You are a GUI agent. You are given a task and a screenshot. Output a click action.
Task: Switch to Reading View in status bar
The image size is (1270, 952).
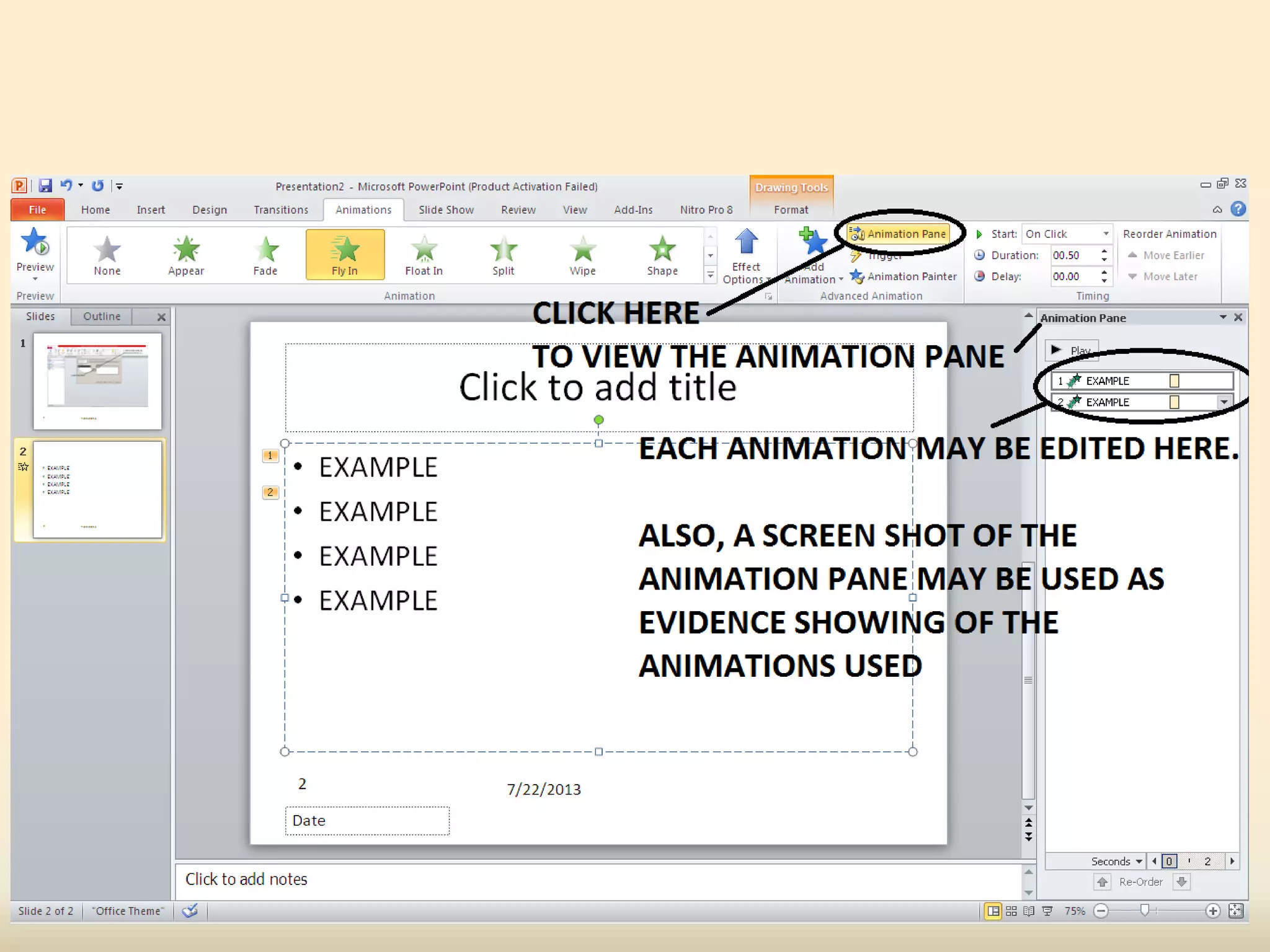[1029, 910]
